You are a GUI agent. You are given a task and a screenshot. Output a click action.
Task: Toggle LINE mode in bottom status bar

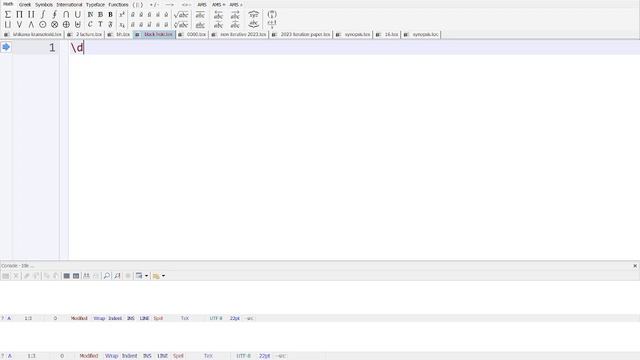point(162,356)
